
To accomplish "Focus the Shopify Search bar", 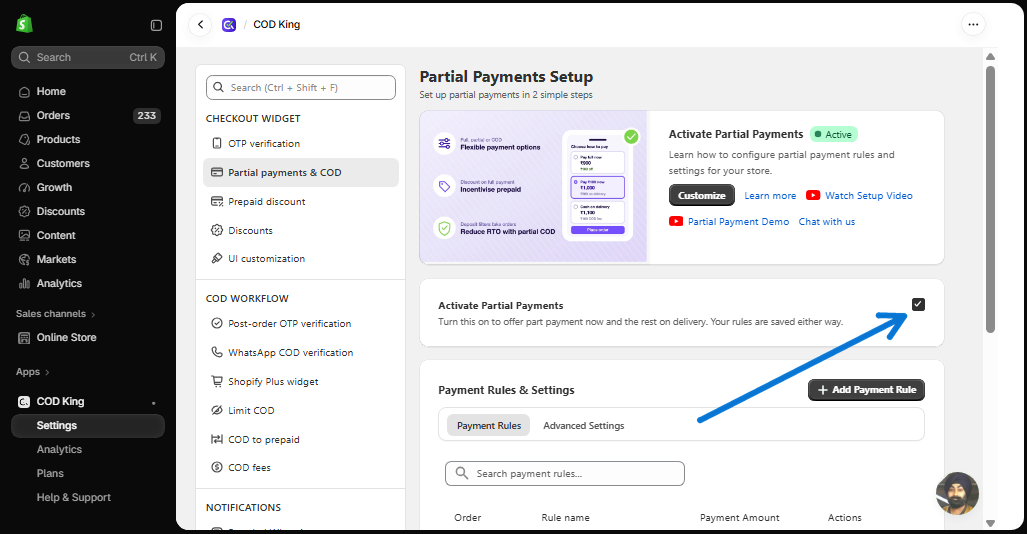I will (88, 58).
